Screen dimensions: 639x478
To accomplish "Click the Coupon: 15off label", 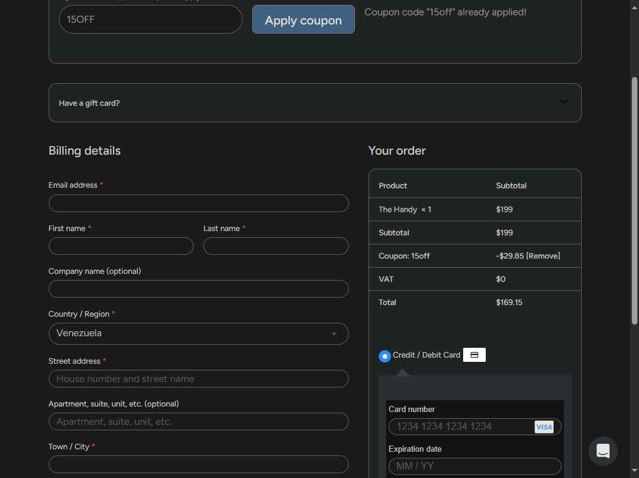I will point(404,256).
